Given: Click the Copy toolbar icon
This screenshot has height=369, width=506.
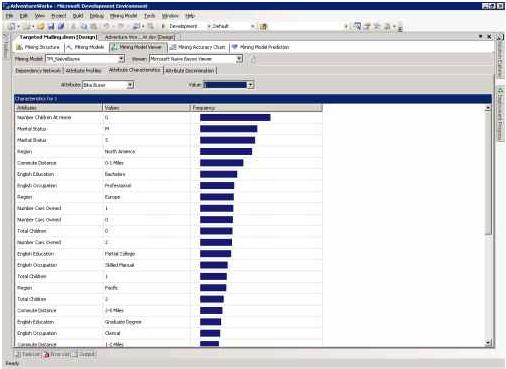Looking at the screenshot, I should (x=84, y=26).
